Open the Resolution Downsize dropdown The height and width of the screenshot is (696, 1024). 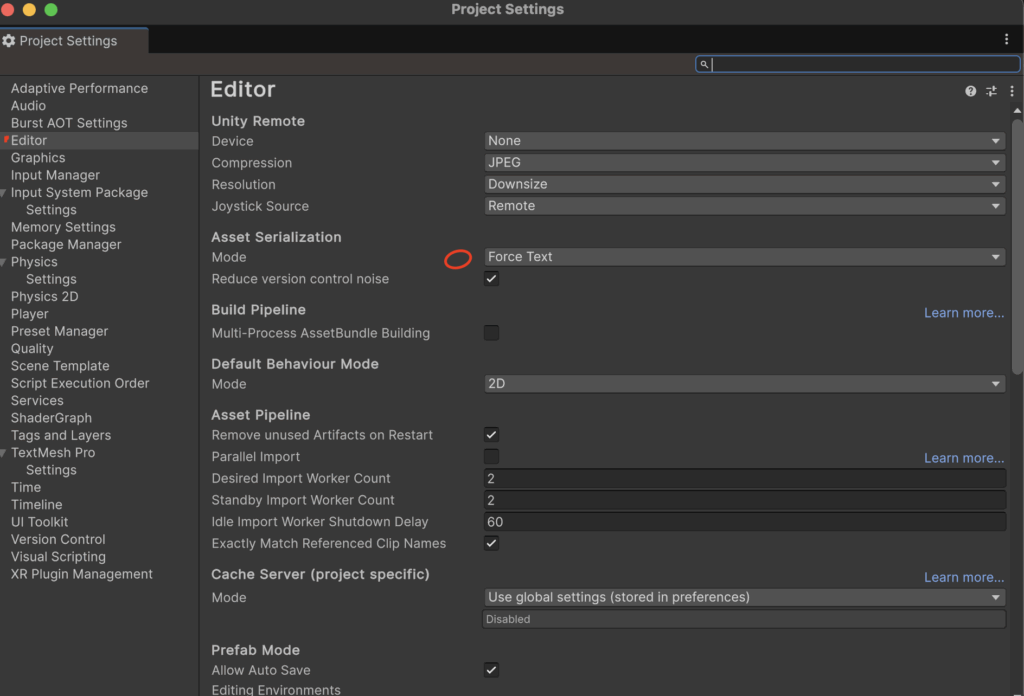[744, 184]
